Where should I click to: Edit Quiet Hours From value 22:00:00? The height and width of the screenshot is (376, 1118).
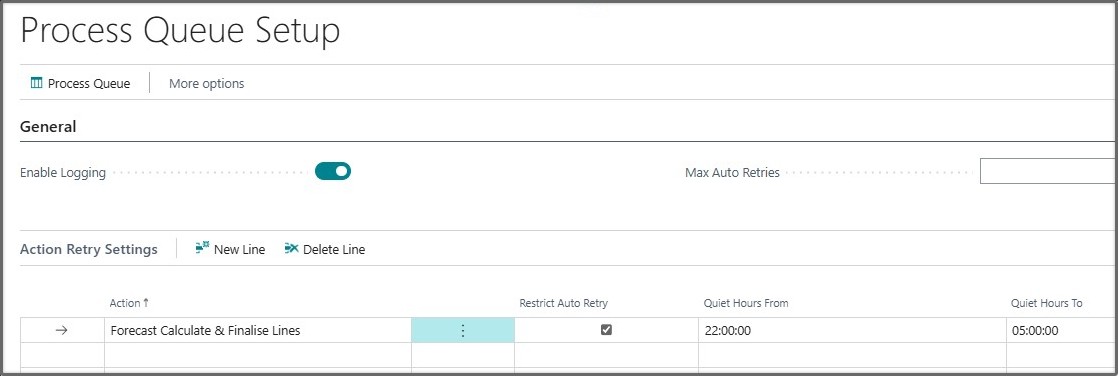coord(852,330)
